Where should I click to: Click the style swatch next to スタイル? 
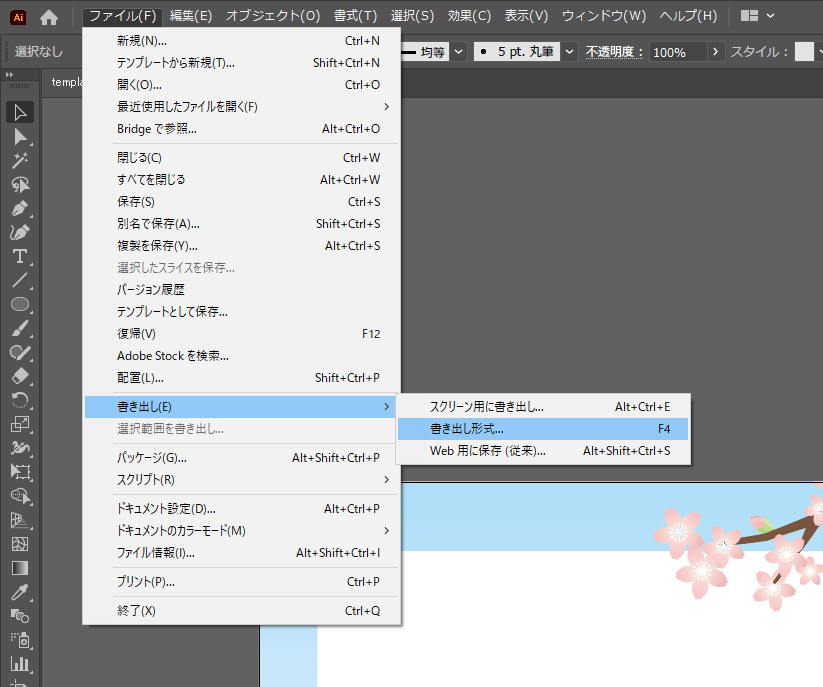(x=804, y=51)
